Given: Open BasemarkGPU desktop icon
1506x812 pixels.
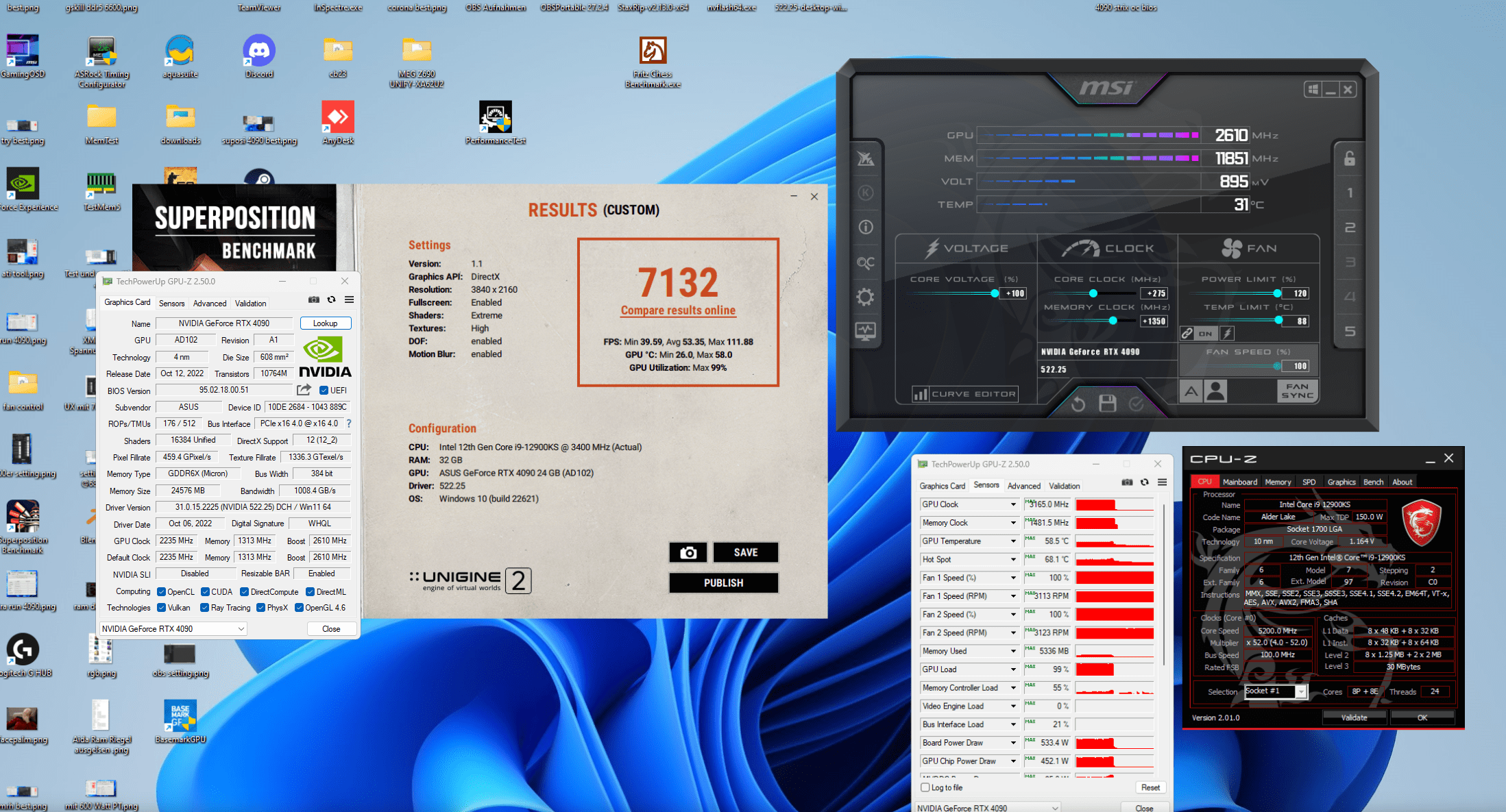Looking at the screenshot, I should (x=180, y=722).
